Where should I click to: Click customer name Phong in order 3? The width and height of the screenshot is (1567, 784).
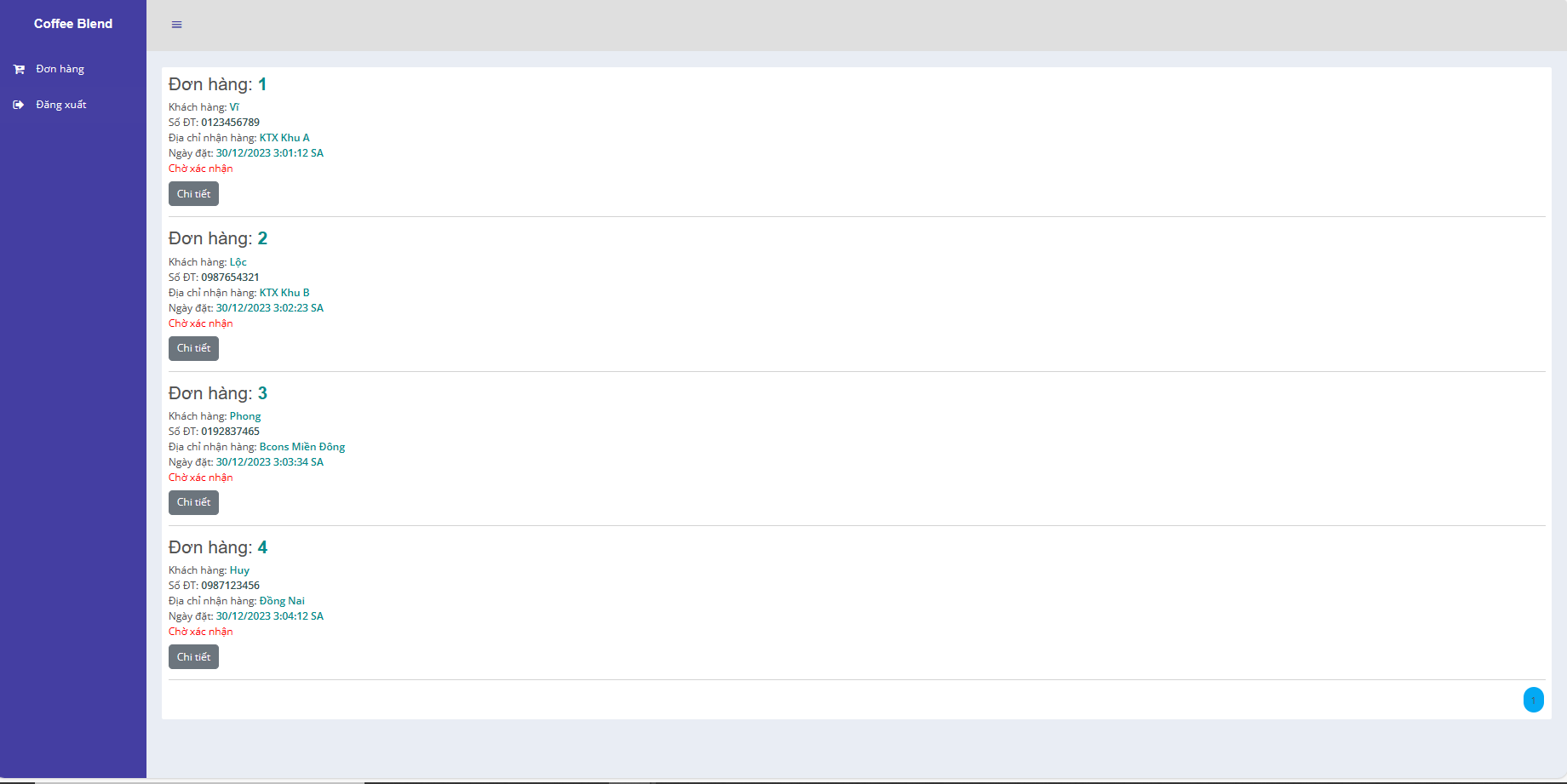[245, 416]
